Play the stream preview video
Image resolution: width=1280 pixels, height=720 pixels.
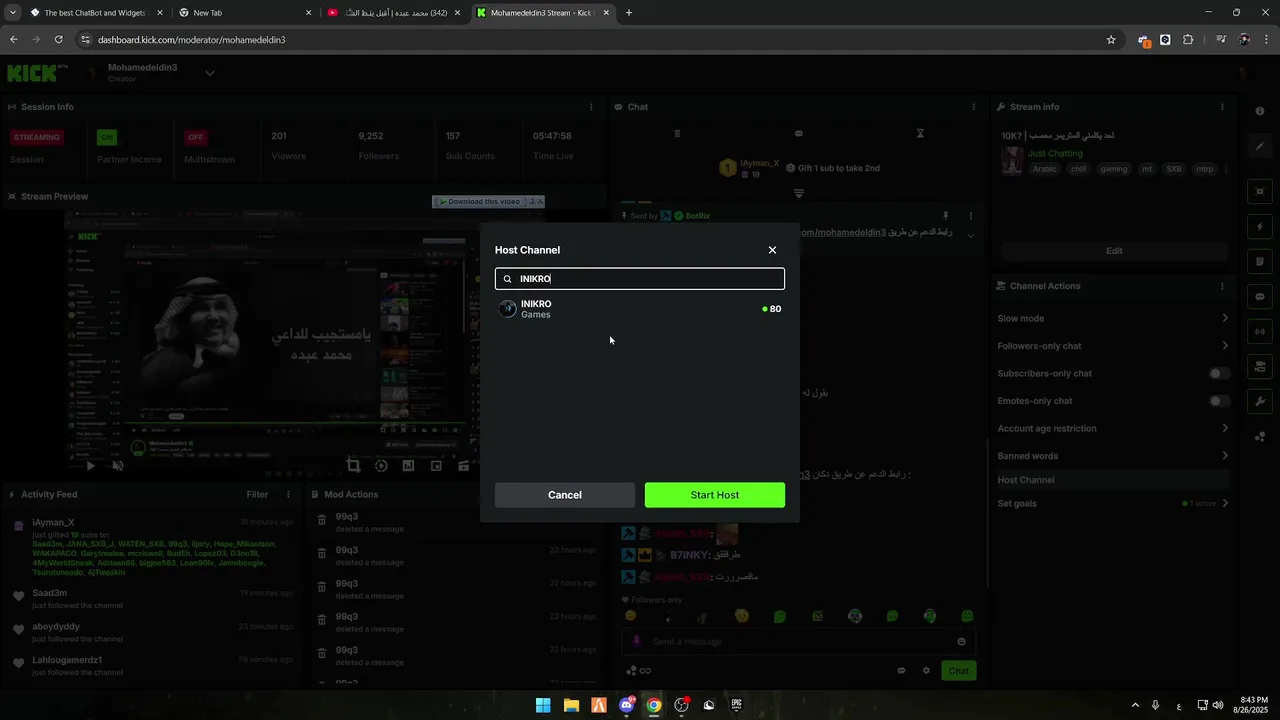(90, 465)
